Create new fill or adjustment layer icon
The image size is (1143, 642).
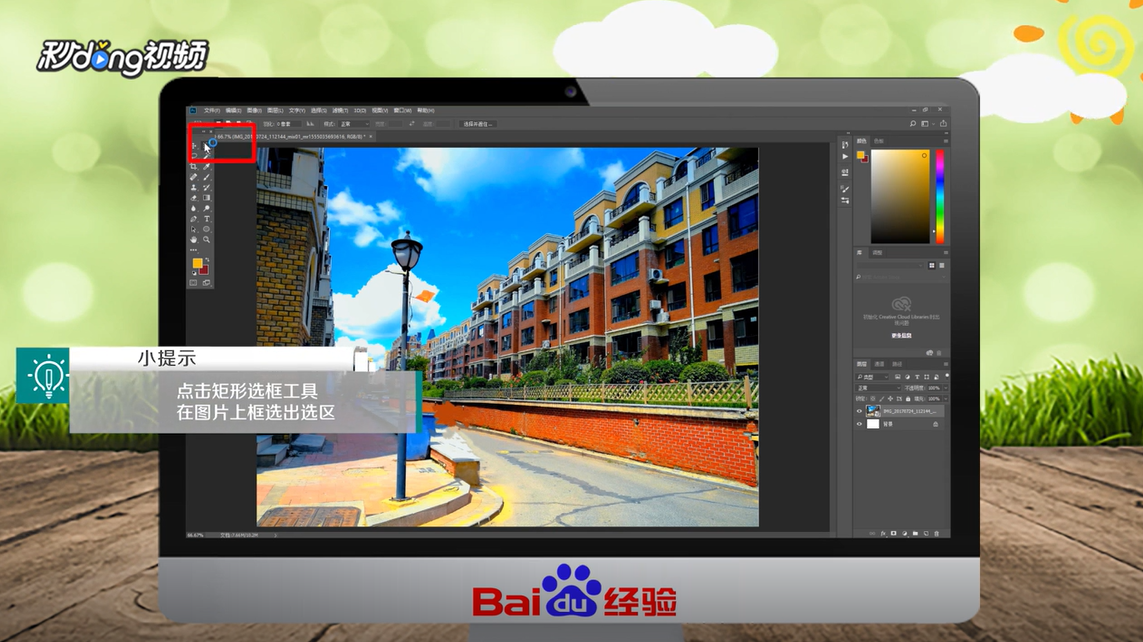pos(905,533)
